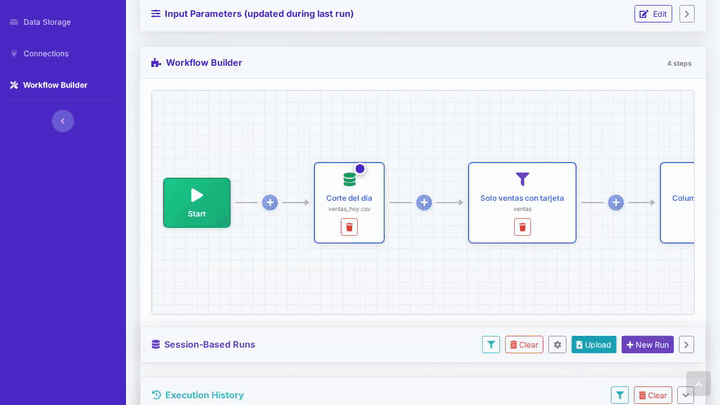The image size is (720, 405).
Task: Click the Edit button for Input Parameters
Action: tap(653, 14)
